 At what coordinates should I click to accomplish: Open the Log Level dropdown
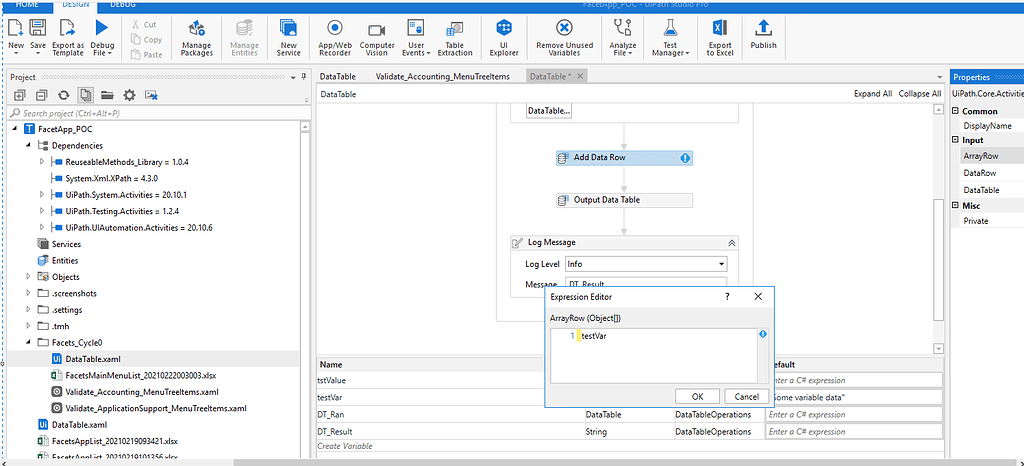[x=721, y=264]
